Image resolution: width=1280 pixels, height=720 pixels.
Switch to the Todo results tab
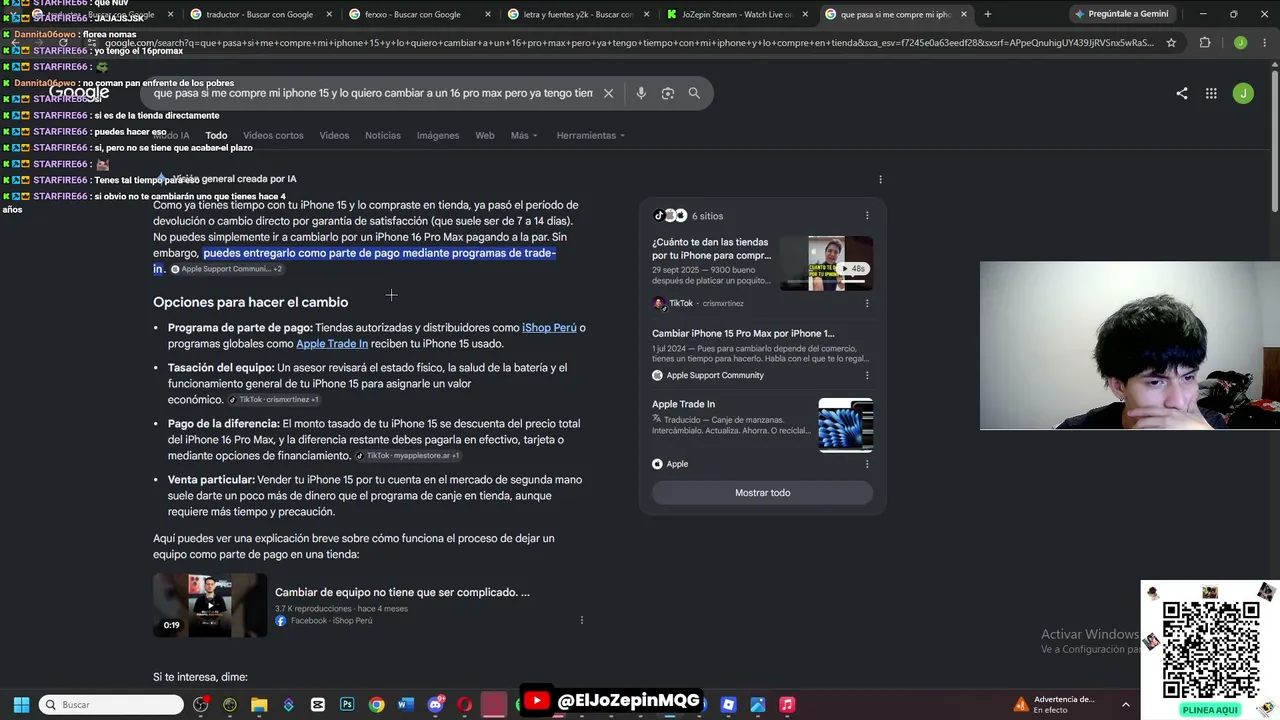coord(216,135)
